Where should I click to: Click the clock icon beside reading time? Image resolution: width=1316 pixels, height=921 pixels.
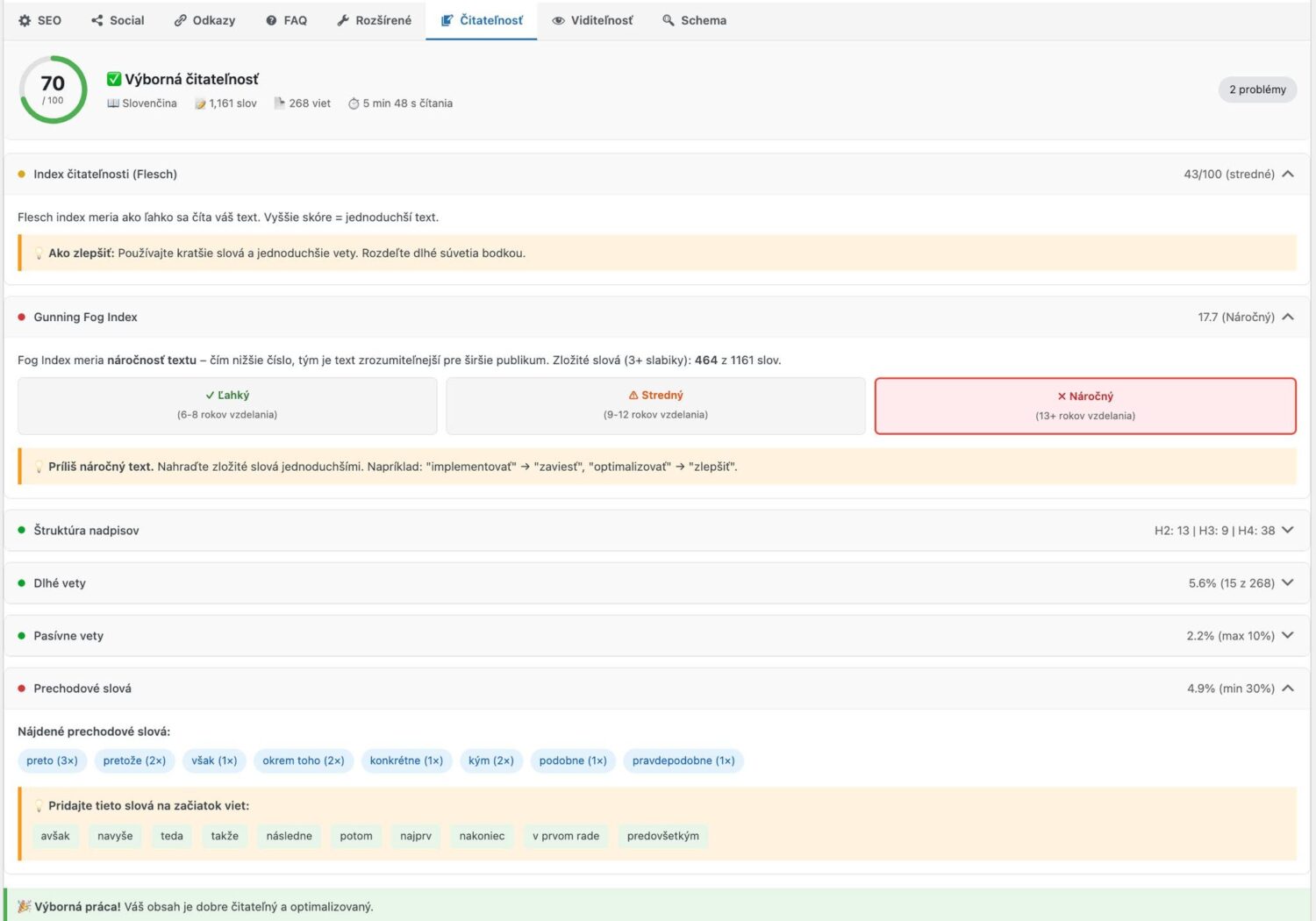coord(354,104)
